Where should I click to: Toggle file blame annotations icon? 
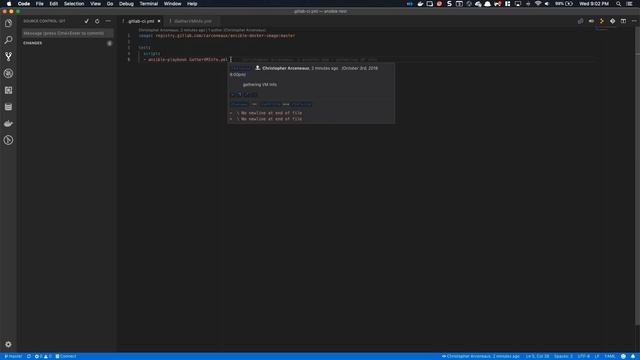591,21
